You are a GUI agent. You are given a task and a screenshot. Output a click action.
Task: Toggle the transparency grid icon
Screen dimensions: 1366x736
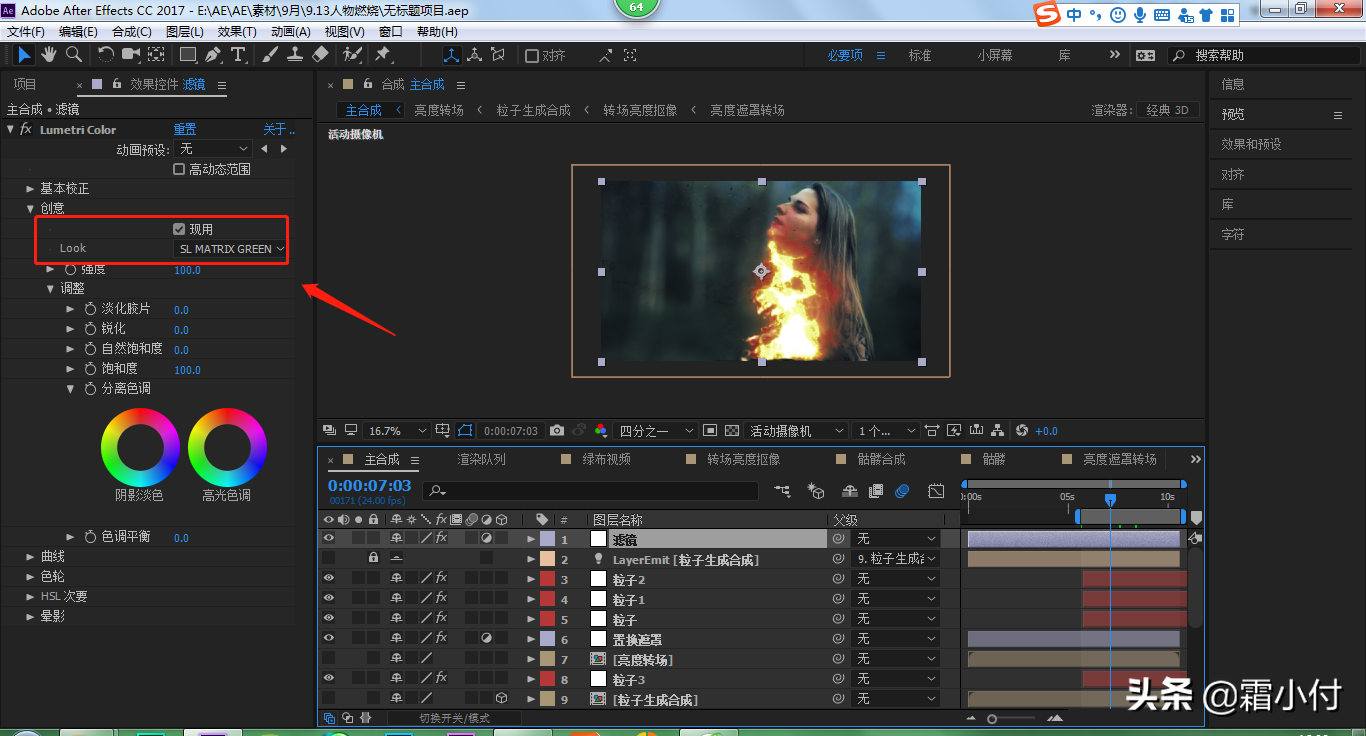click(732, 431)
